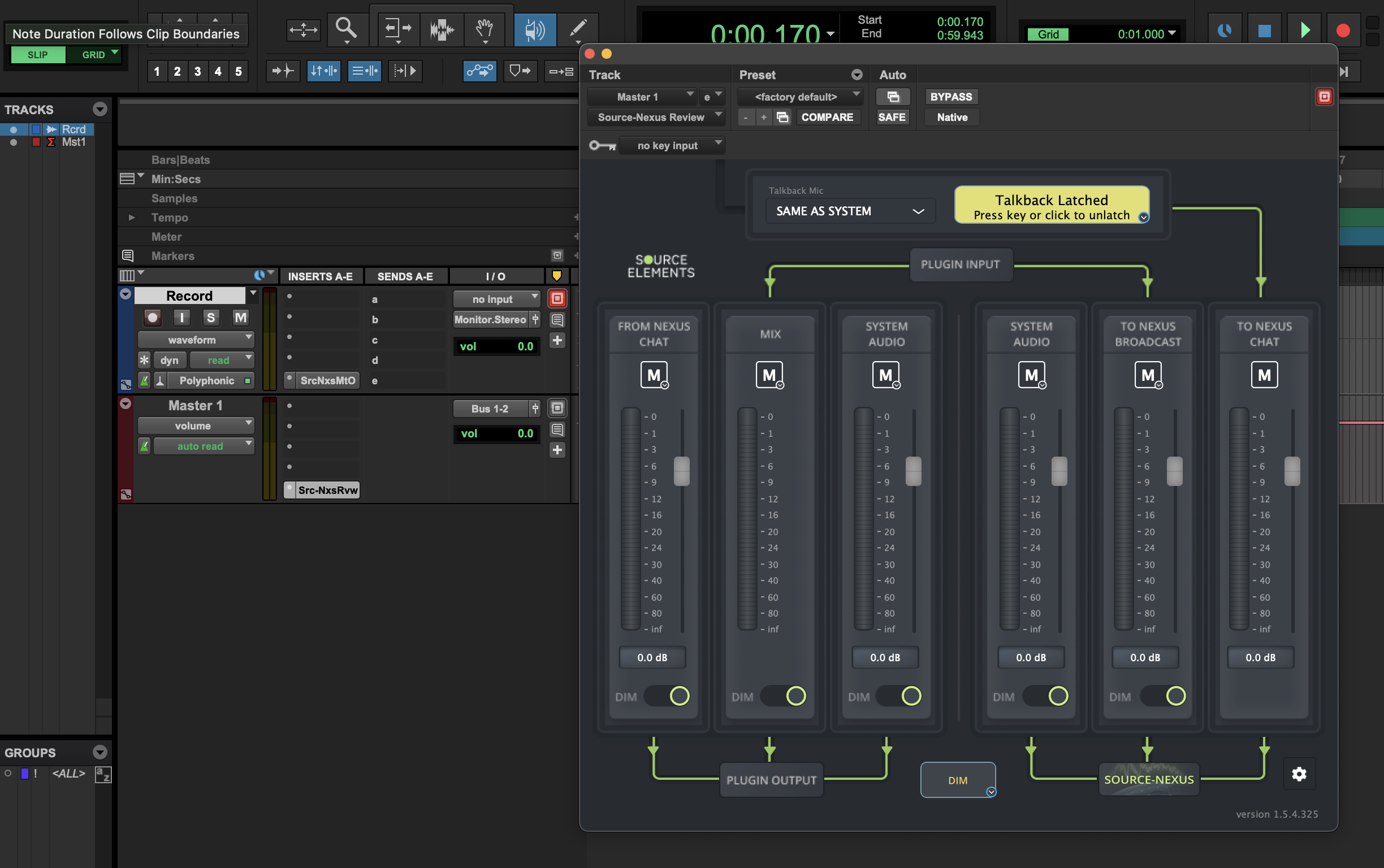Viewport: 1384px width, 868px height.
Task: Open Master 1 auto read automation selector
Action: tap(204, 446)
